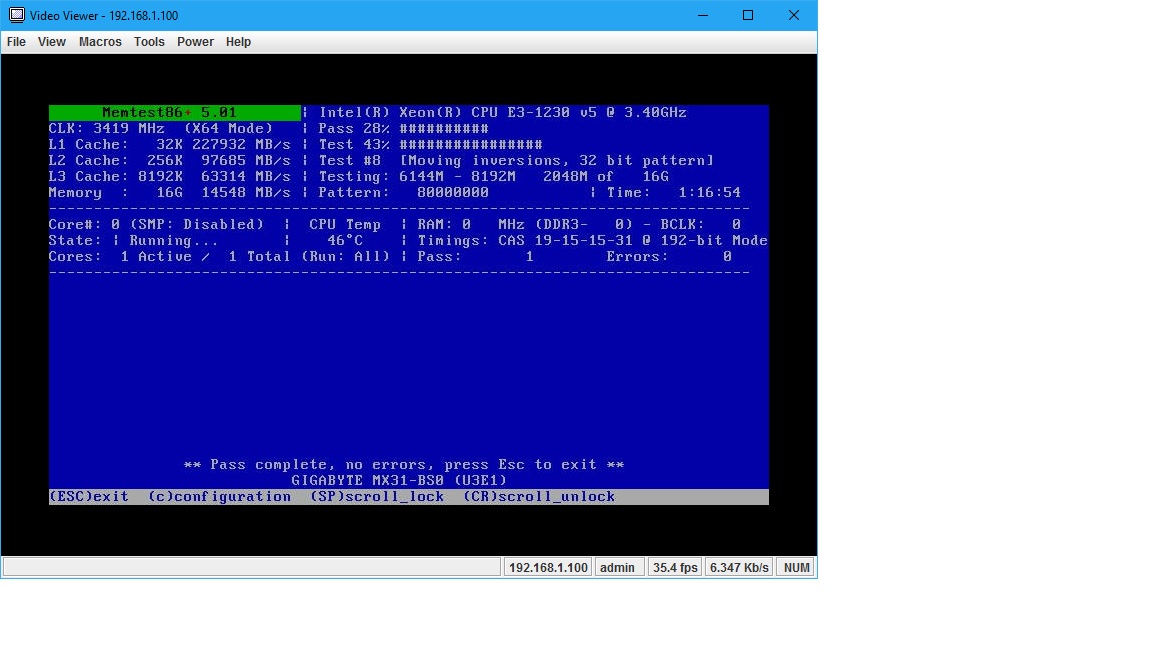Click the 35.4 fps status indicator
This screenshot has width=1152, height=648.
(675, 567)
